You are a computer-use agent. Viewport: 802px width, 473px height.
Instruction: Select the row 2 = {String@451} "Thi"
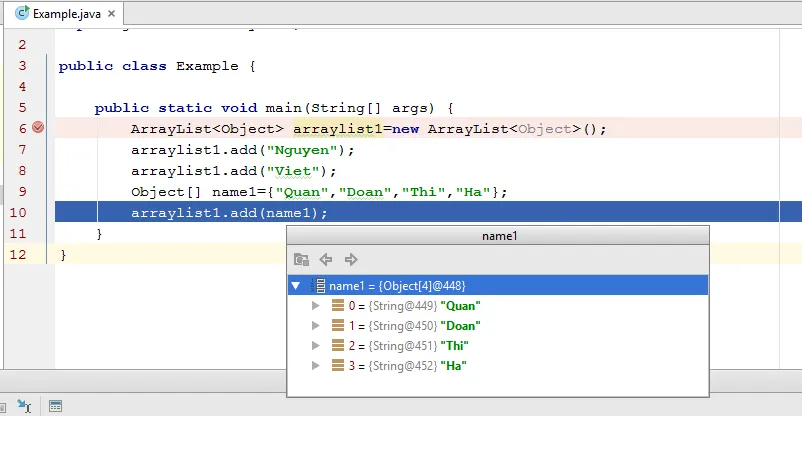click(498, 346)
